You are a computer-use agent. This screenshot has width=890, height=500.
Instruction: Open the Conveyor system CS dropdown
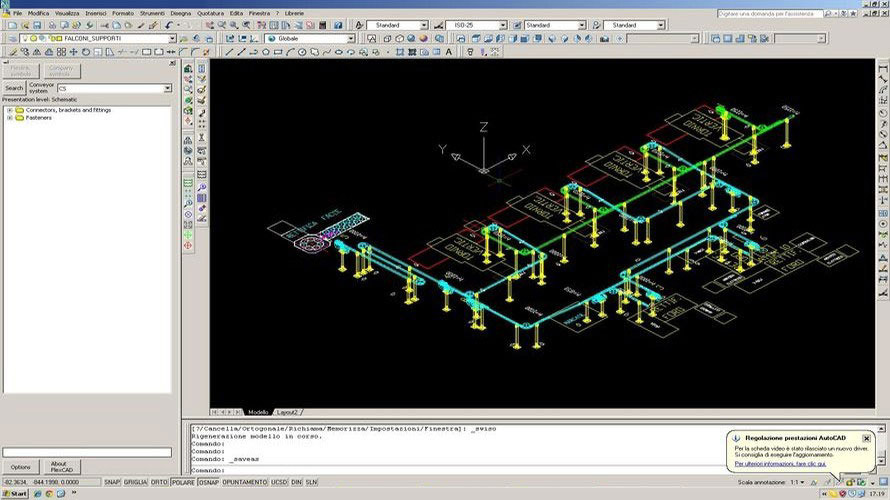coord(167,89)
